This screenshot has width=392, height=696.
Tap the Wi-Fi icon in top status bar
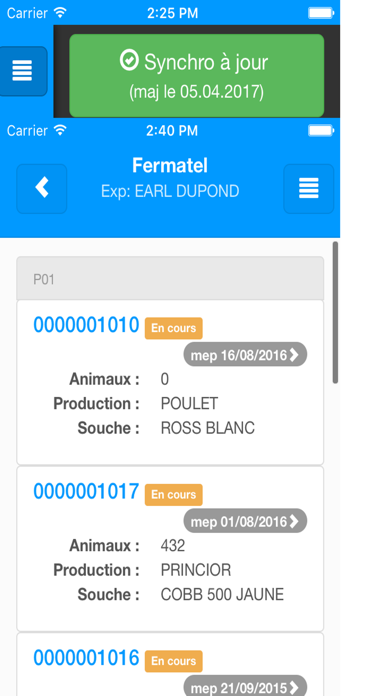click(59, 12)
